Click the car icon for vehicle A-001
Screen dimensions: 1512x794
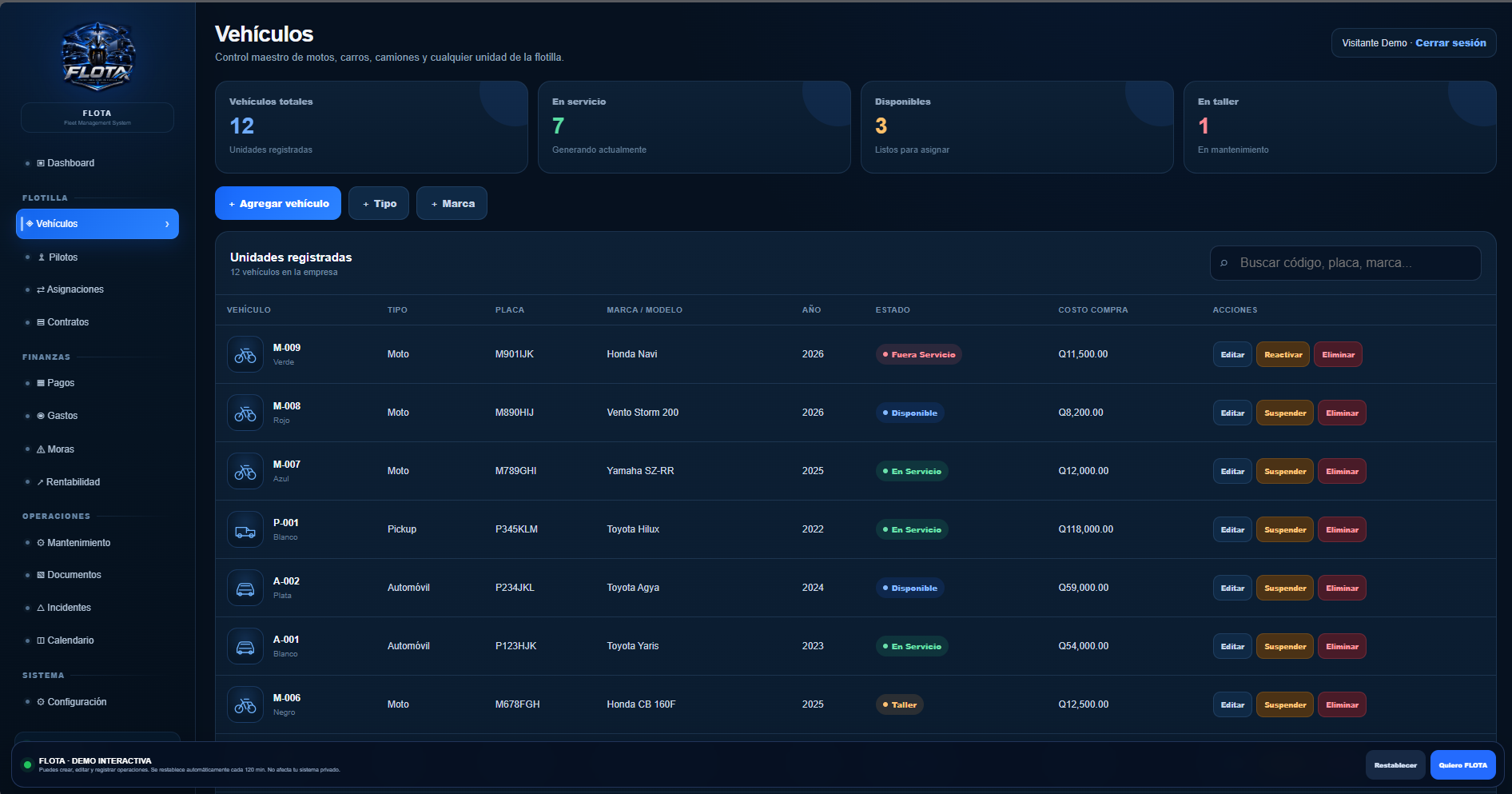click(x=245, y=646)
